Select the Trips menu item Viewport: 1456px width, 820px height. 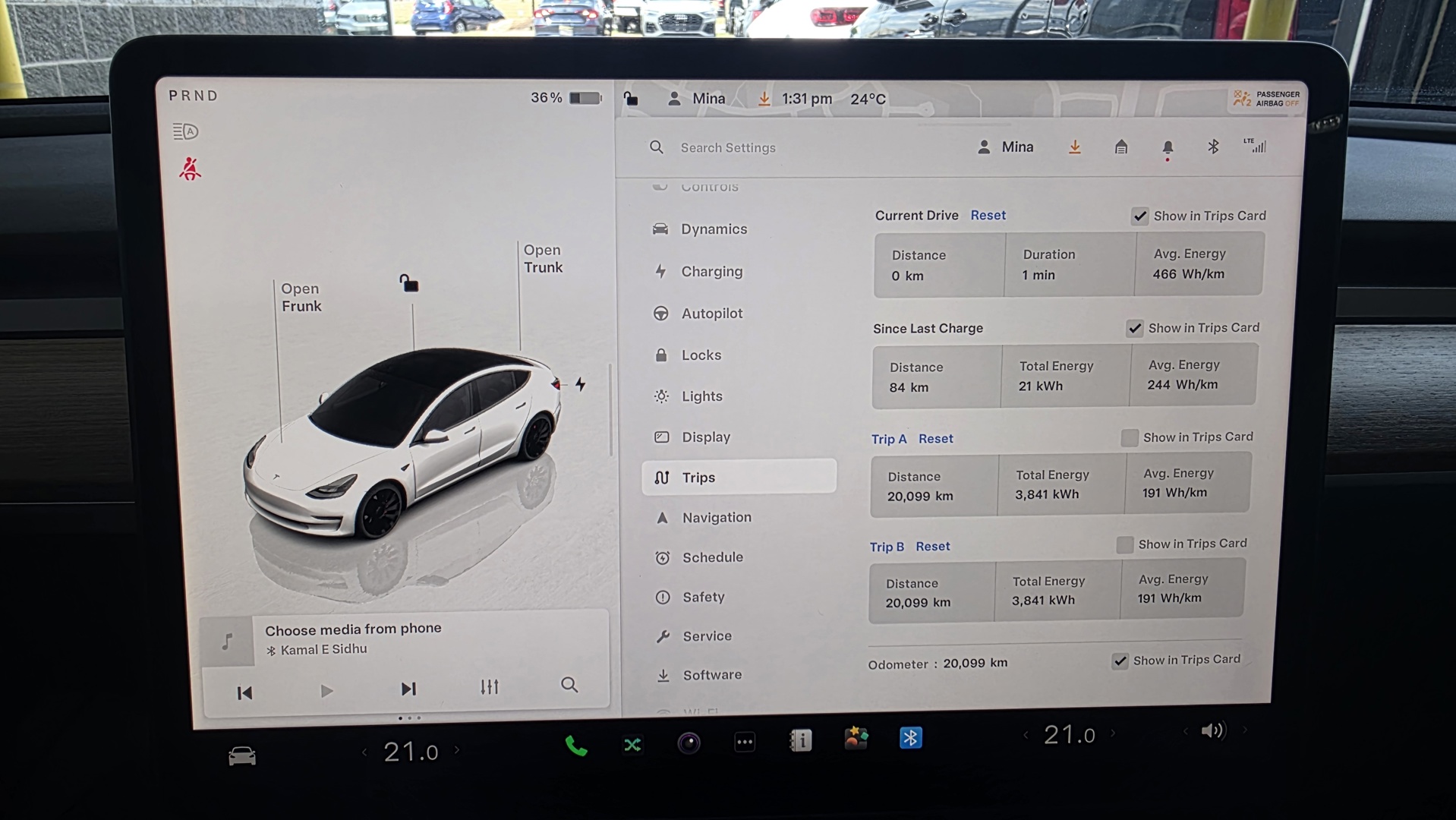(739, 478)
